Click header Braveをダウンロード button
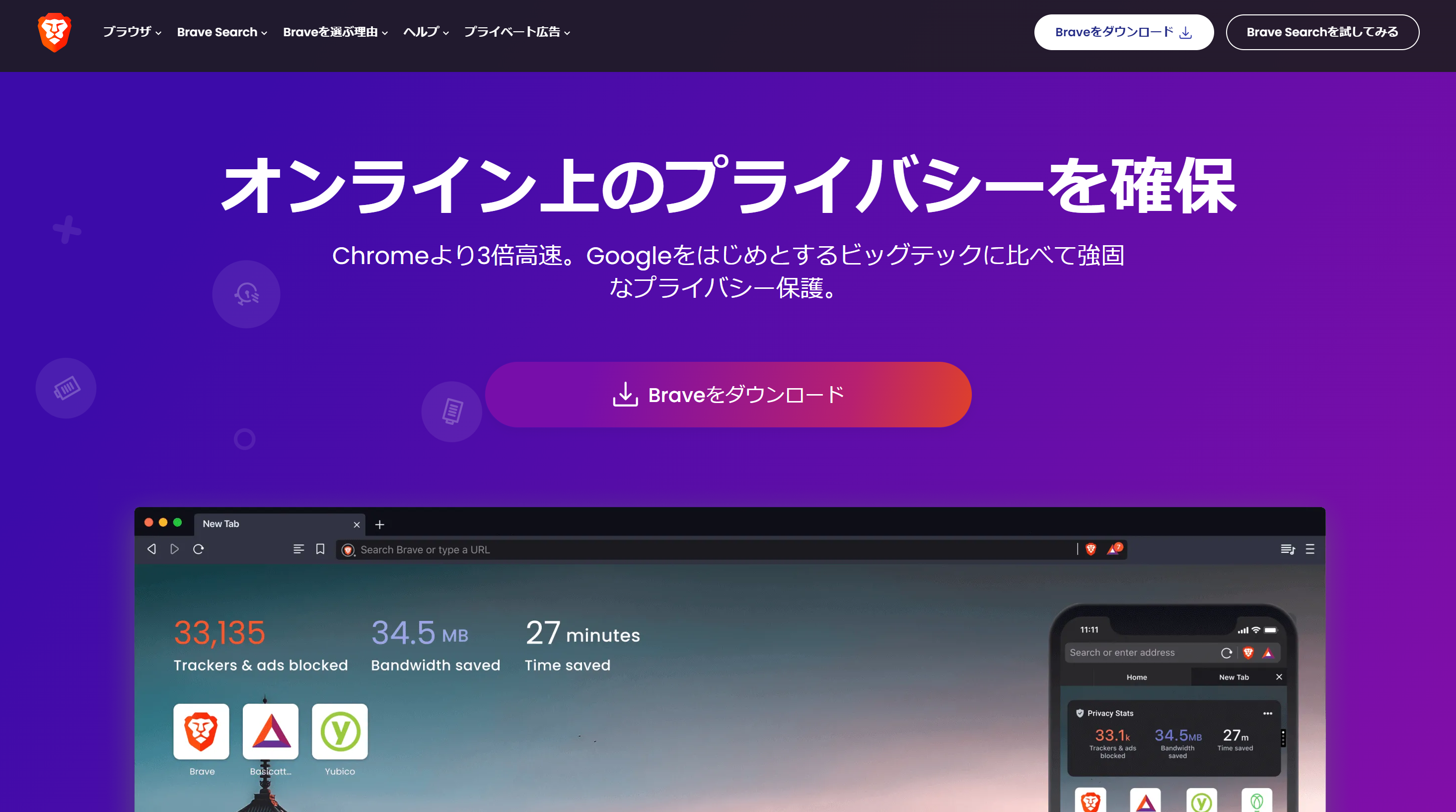 click(1124, 32)
